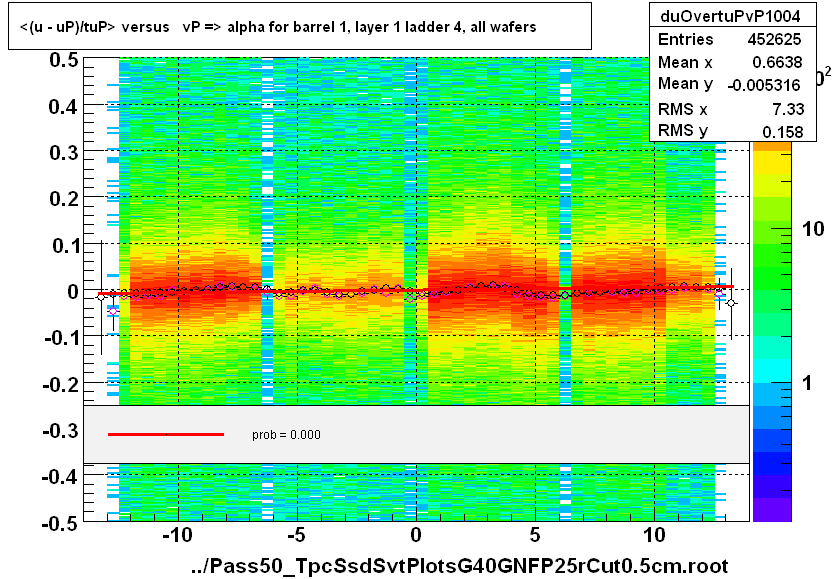833x579 pixels.
Task: Click the y-axis label -0.5
Action: [x=61, y=523]
